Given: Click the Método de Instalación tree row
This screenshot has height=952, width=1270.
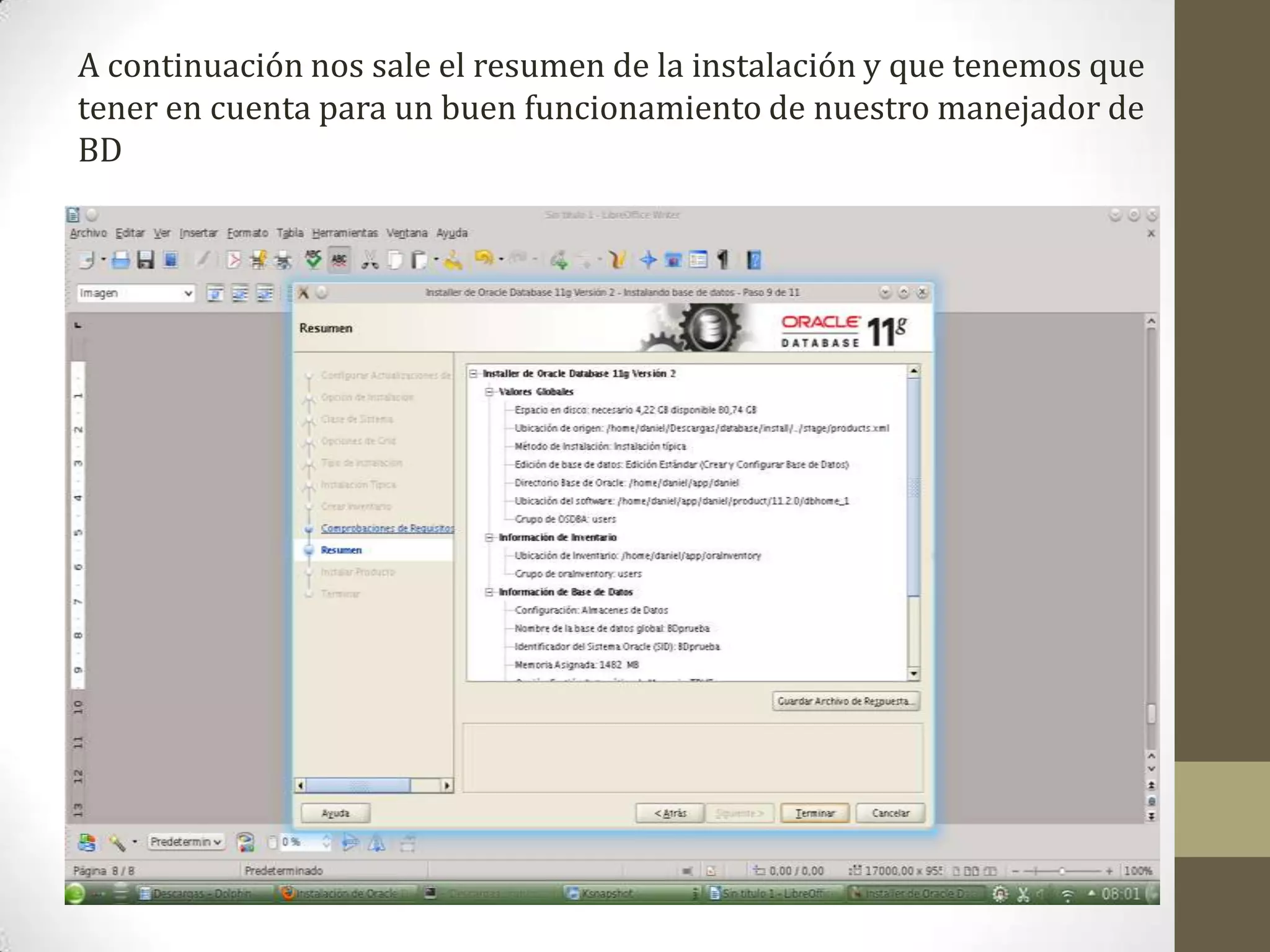Looking at the screenshot, I should (x=600, y=446).
